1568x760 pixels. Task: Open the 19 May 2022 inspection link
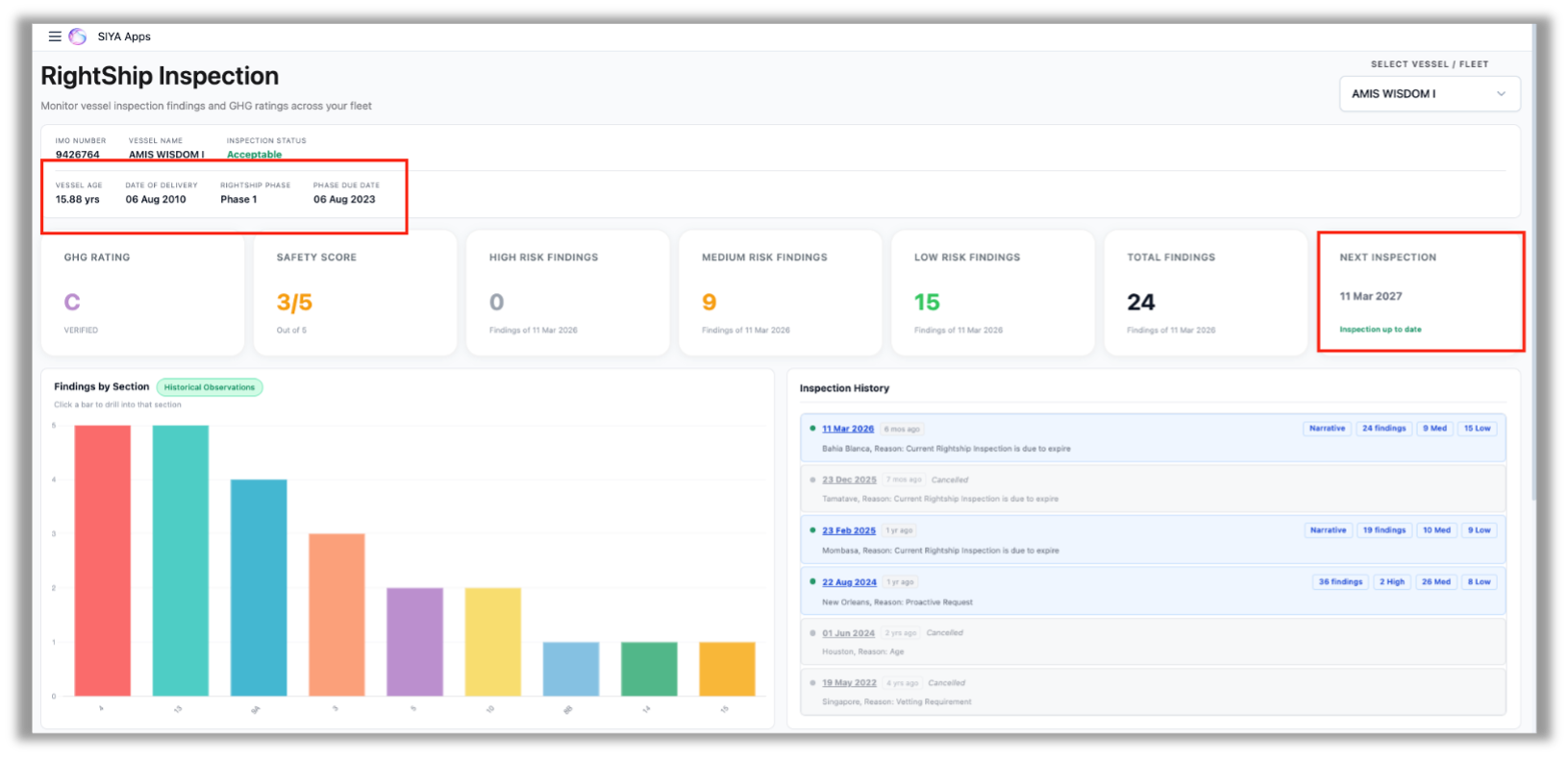coord(849,683)
